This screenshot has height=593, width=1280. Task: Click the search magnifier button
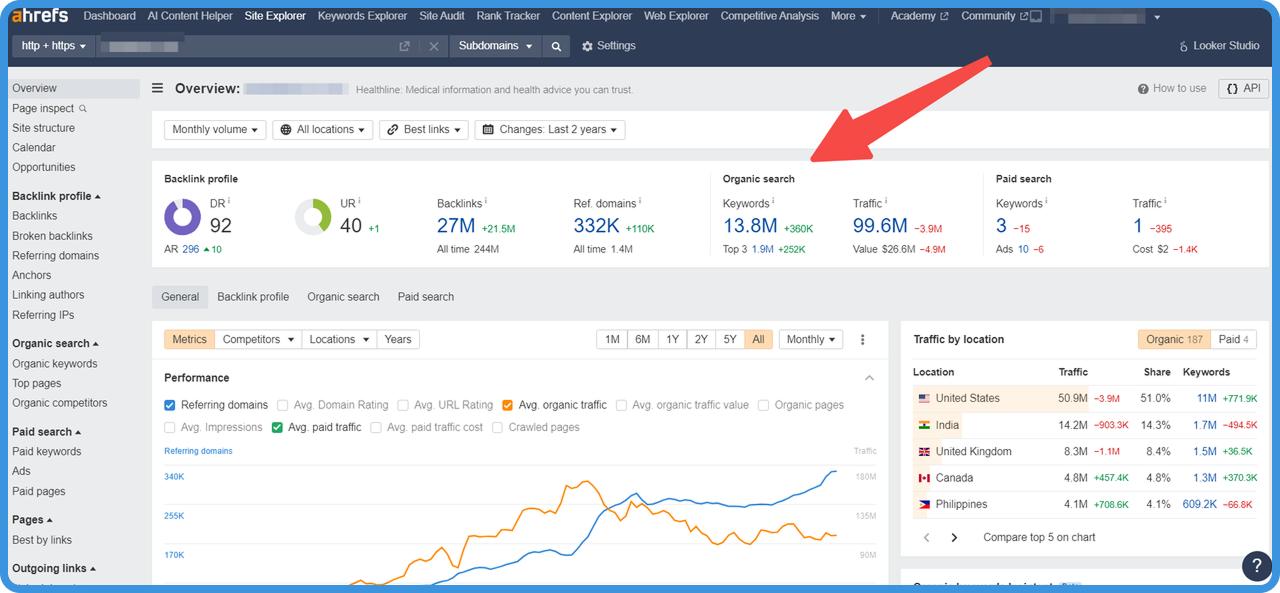click(x=556, y=46)
